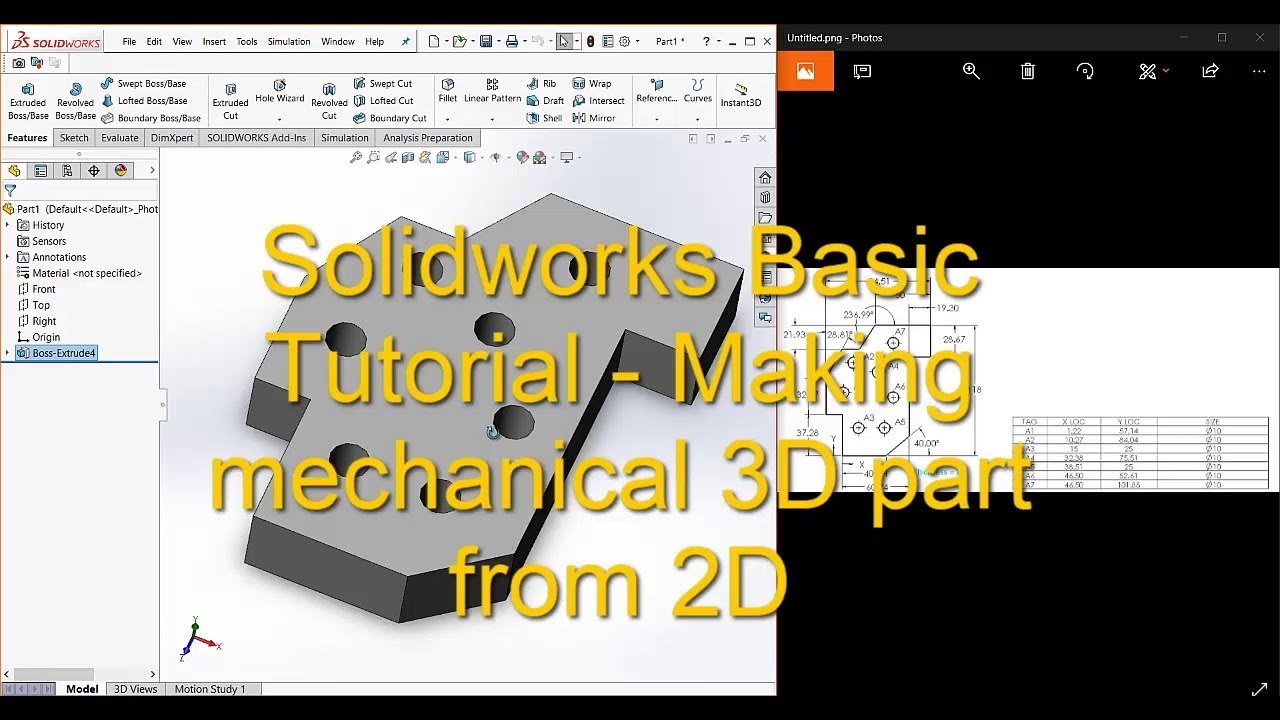Expand the Boss-Extrude4 feature node

[8, 353]
